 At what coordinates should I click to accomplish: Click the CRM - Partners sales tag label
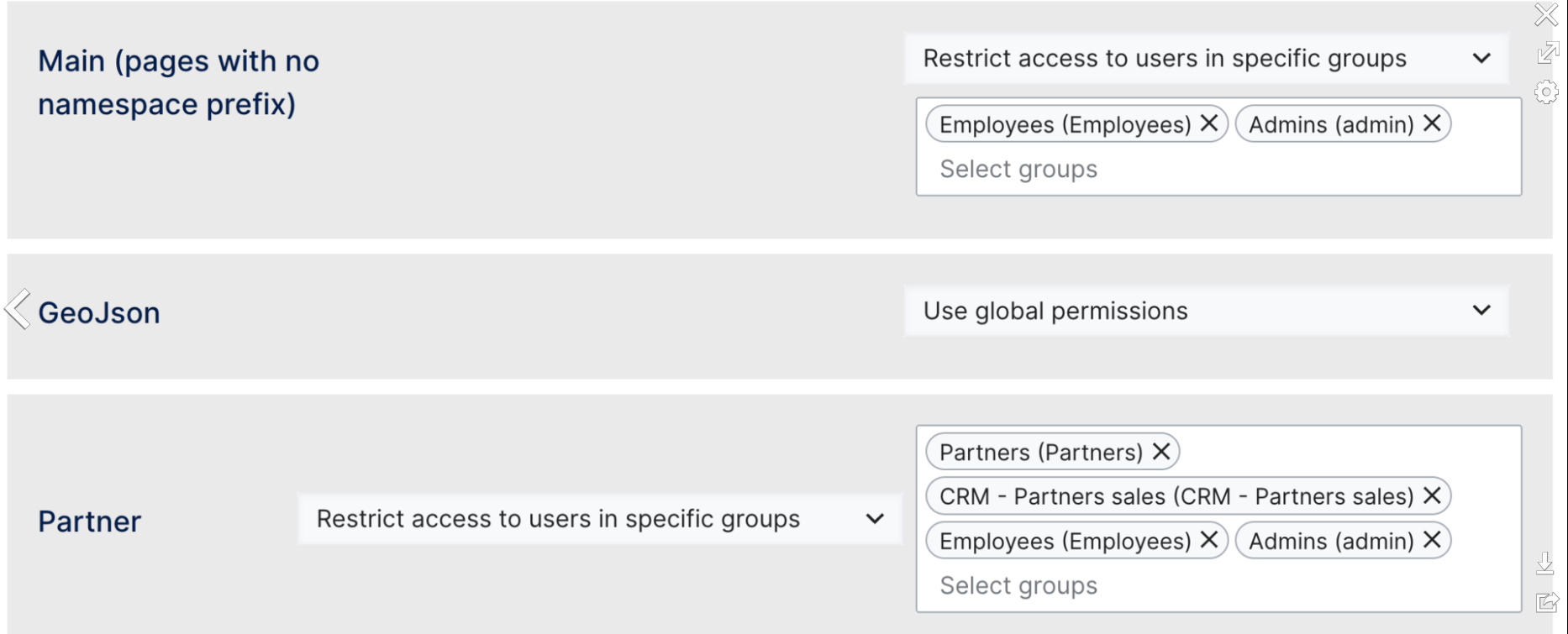coord(1176,496)
